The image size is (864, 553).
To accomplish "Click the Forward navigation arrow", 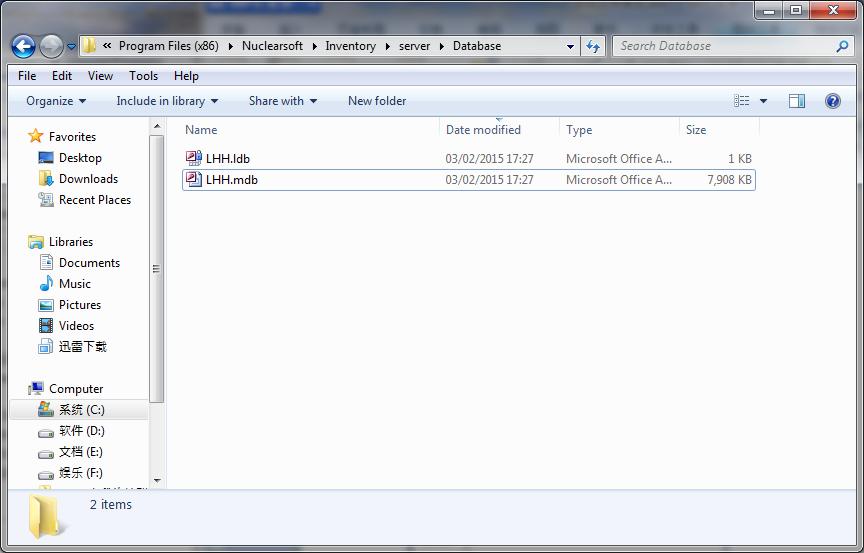I will point(51,47).
